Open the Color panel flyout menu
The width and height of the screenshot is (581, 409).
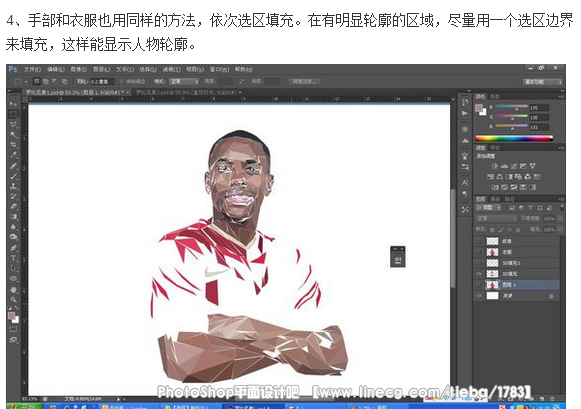click(561, 96)
